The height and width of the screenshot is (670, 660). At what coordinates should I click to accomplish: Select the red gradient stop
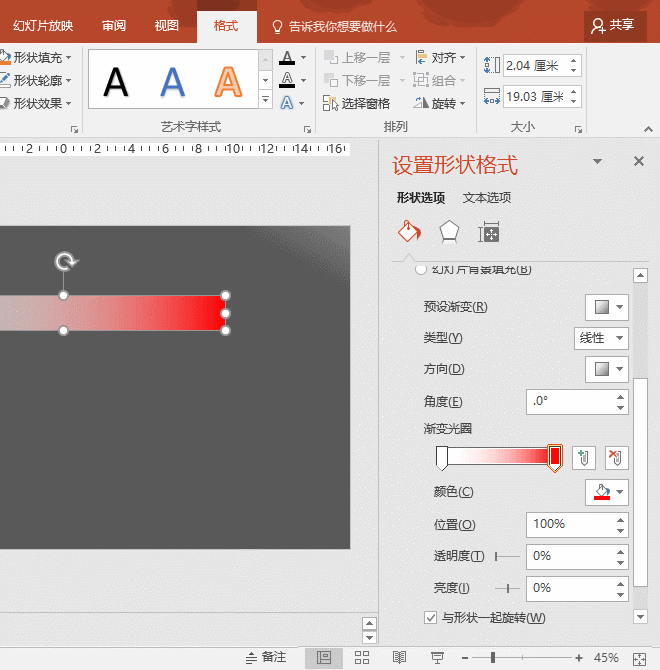point(554,458)
